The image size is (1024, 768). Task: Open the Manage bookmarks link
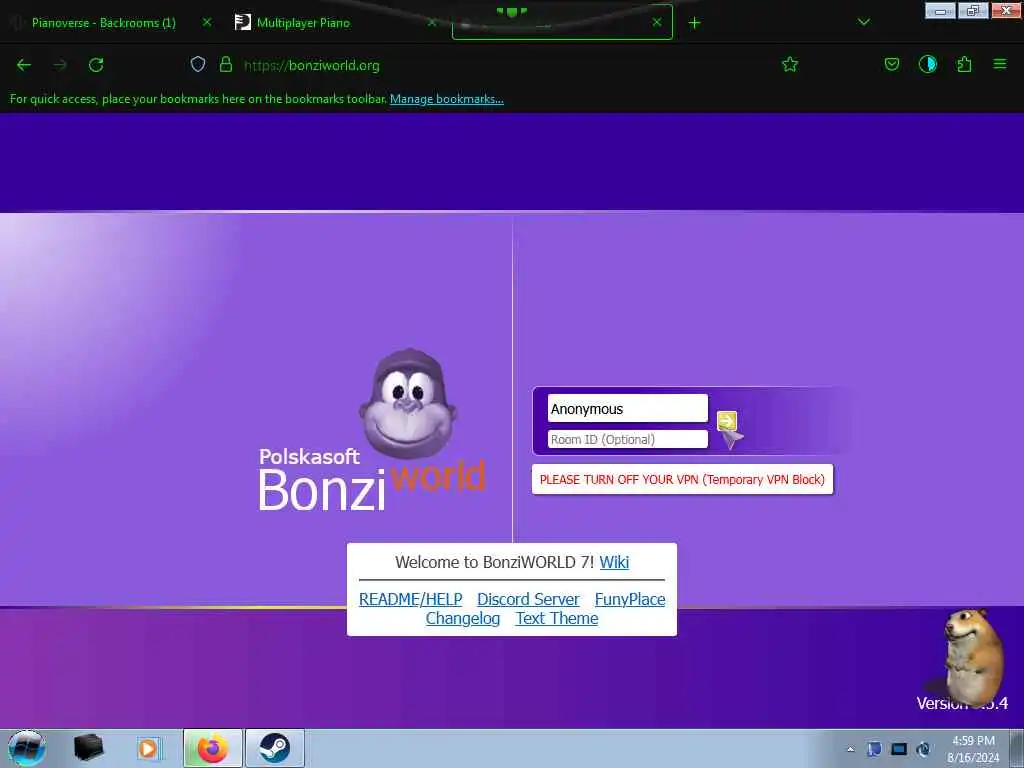[447, 99]
